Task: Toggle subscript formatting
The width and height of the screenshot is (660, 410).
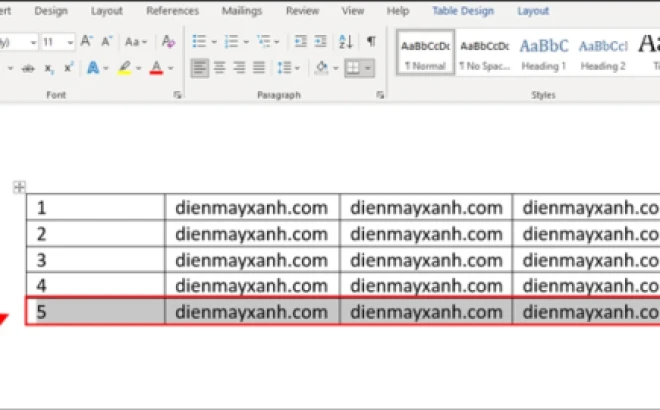Action: coord(49,68)
